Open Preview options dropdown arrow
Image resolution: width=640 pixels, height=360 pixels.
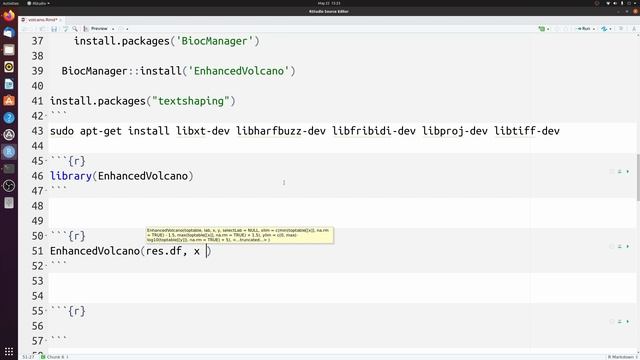113,29
